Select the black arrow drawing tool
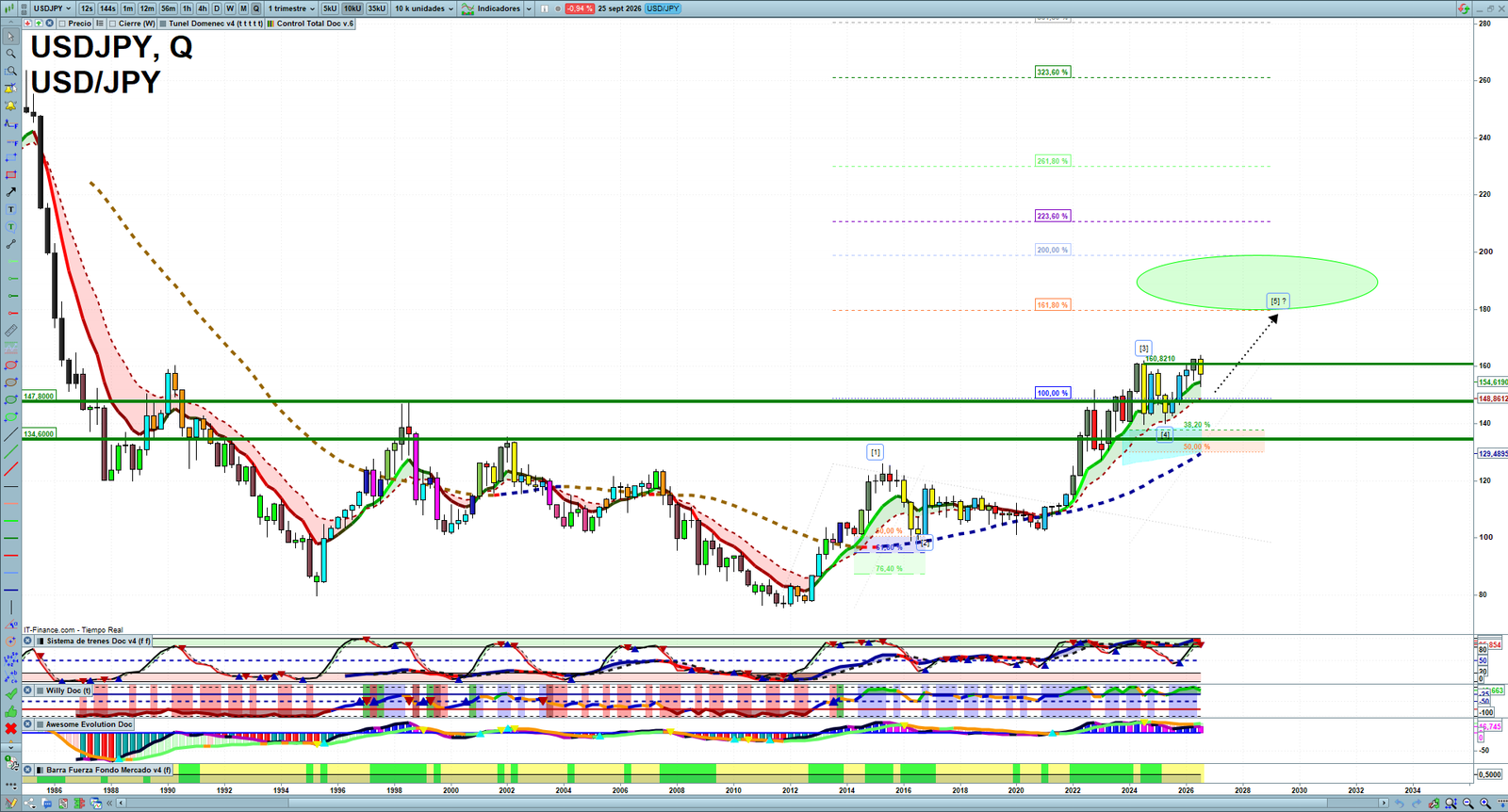This screenshot has height=812, width=1508. coord(11,192)
